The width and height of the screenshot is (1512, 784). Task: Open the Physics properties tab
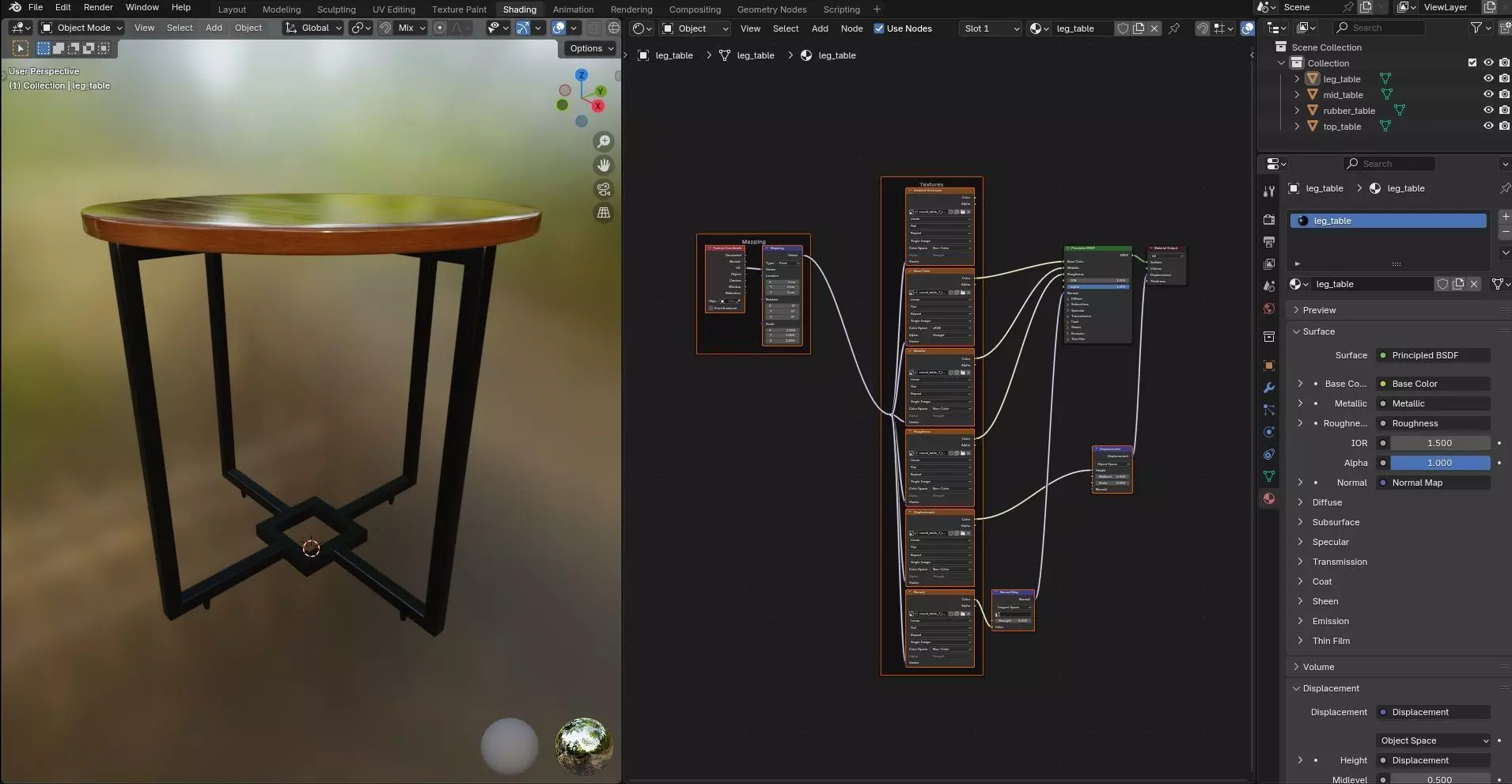pos(1269,432)
